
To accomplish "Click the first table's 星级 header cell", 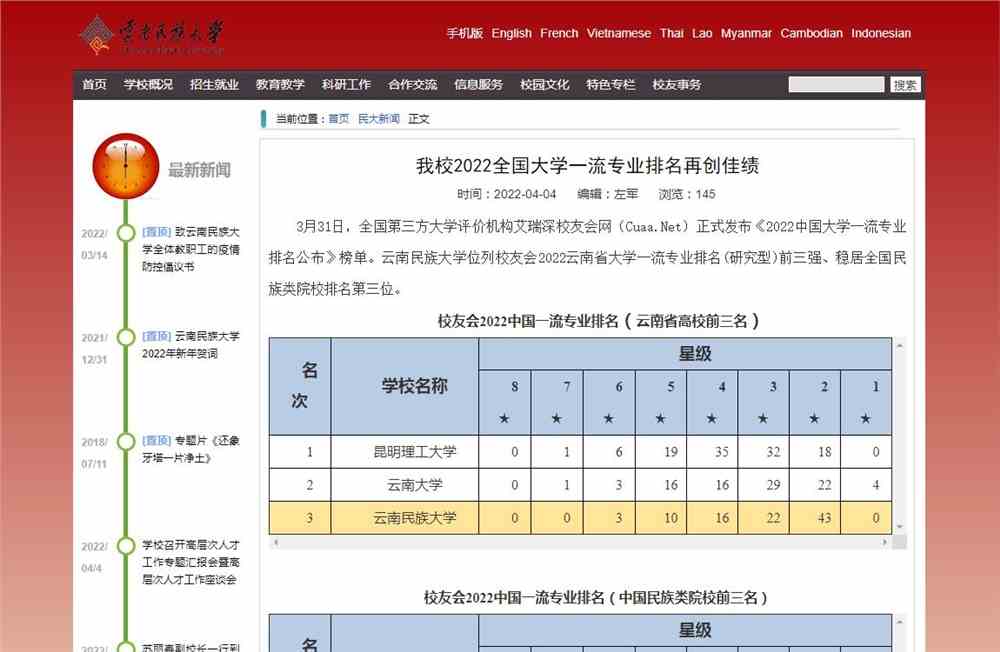I will point(685,353).
